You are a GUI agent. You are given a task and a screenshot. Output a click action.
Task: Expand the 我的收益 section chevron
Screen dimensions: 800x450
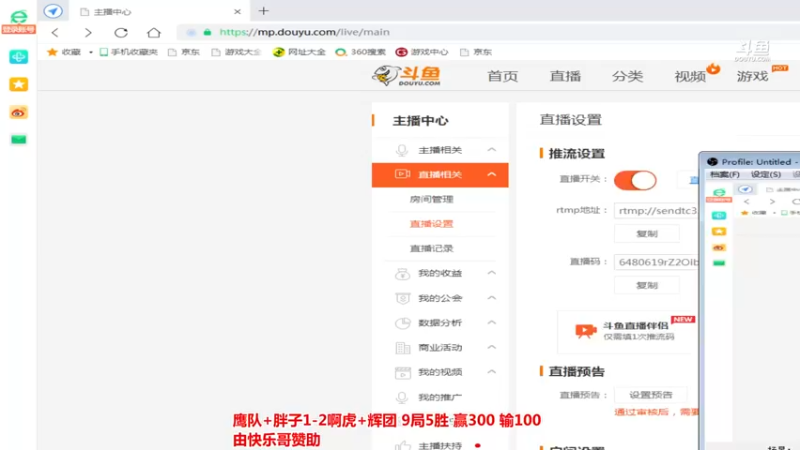[491, 272]
